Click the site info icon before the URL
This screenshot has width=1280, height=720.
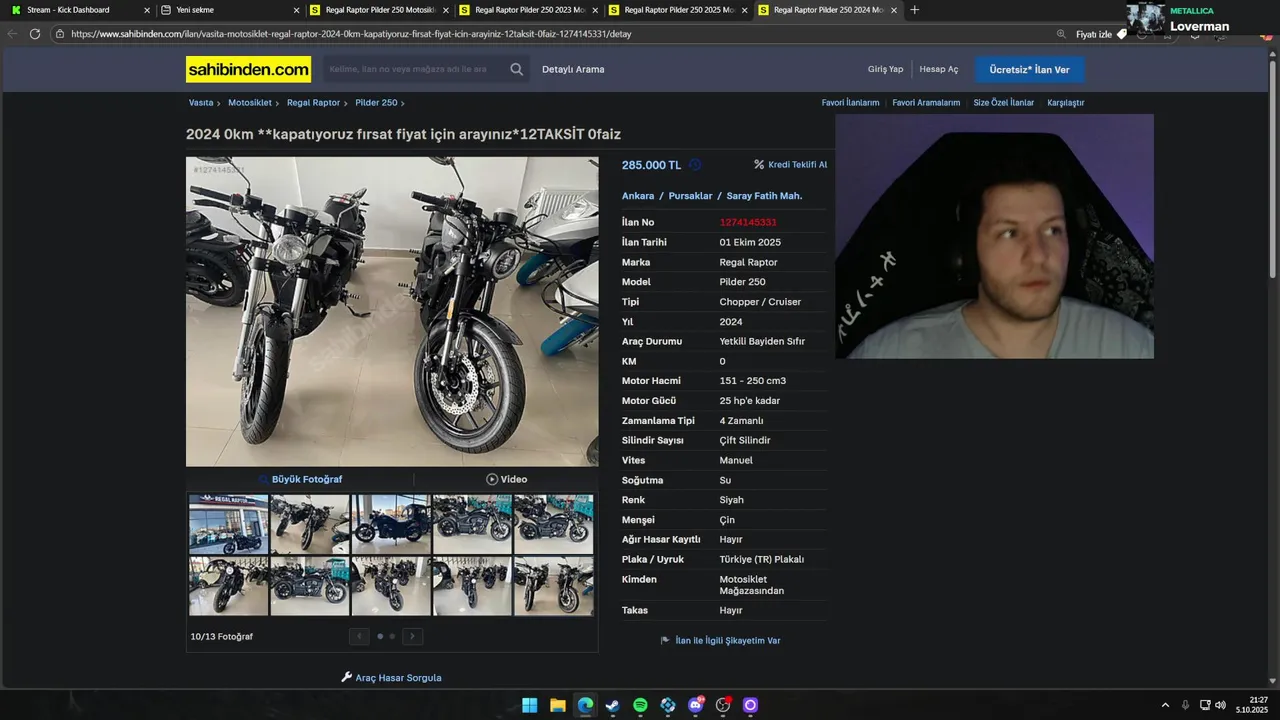coord(60,34)
